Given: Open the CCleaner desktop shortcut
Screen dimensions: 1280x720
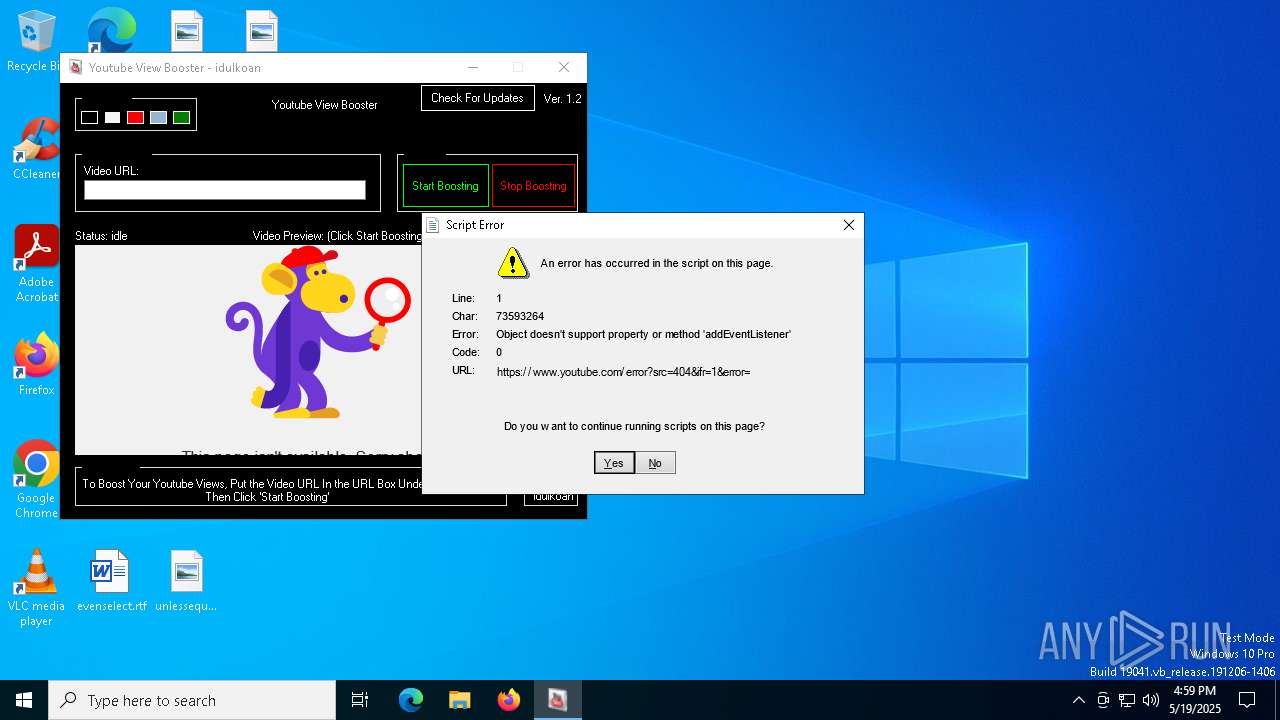Looking at the screenshot, I should click(x=36, y=148).
